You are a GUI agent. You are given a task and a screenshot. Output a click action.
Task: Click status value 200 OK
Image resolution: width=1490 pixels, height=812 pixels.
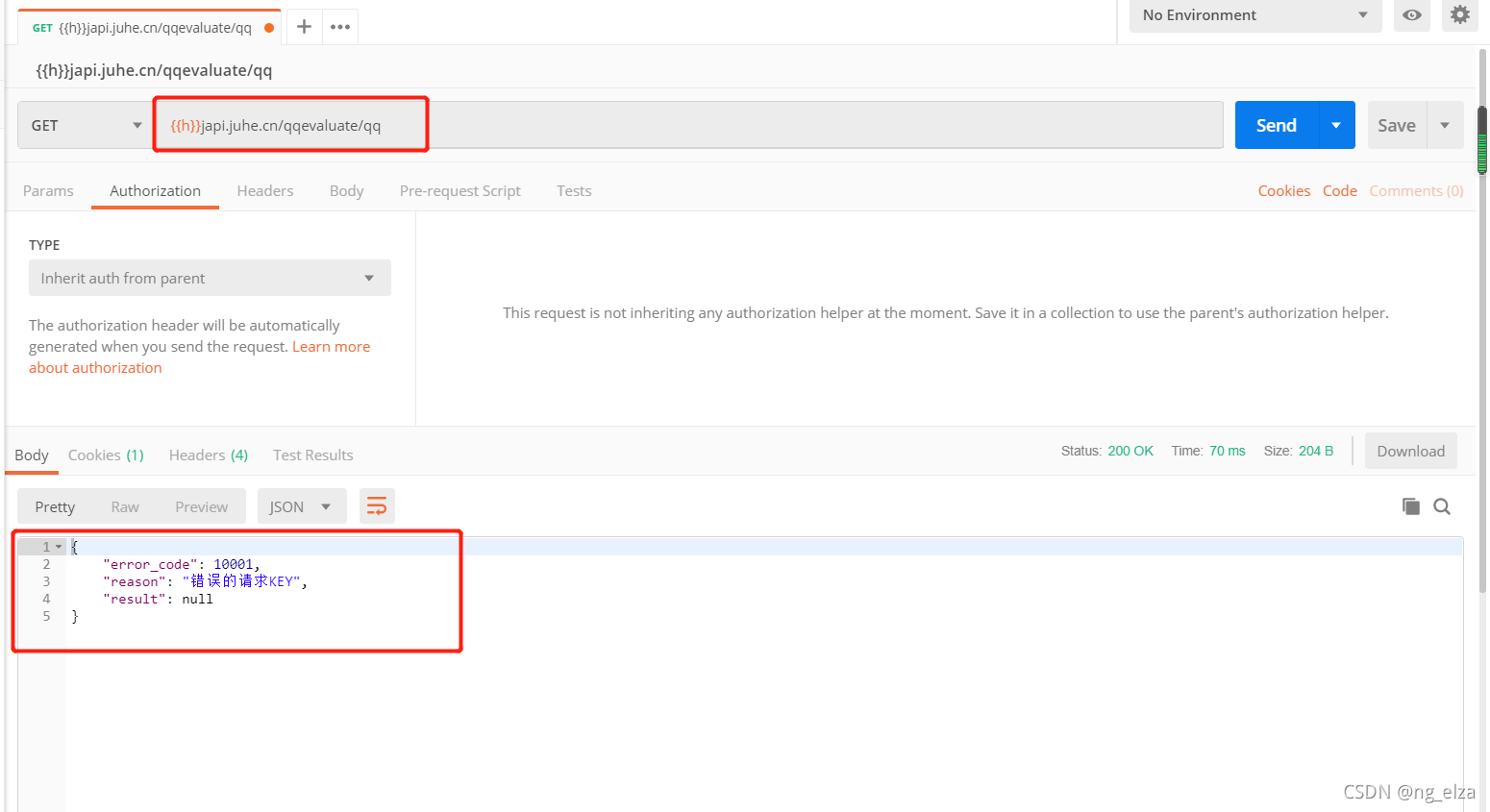(1130, 451)
